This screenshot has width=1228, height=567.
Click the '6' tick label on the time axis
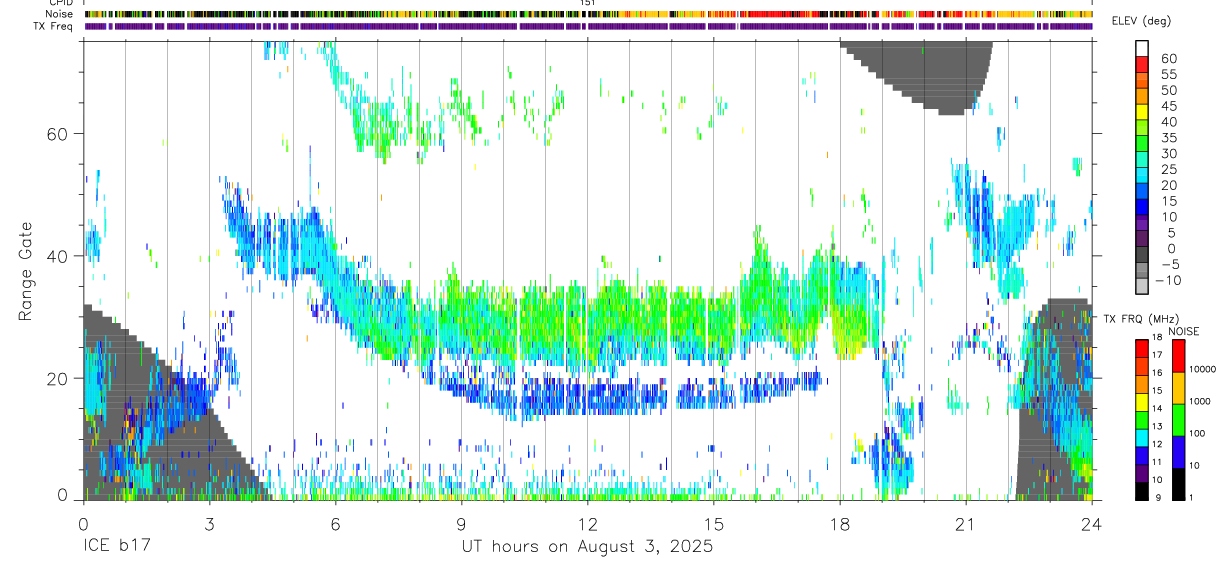pos(335,523)
